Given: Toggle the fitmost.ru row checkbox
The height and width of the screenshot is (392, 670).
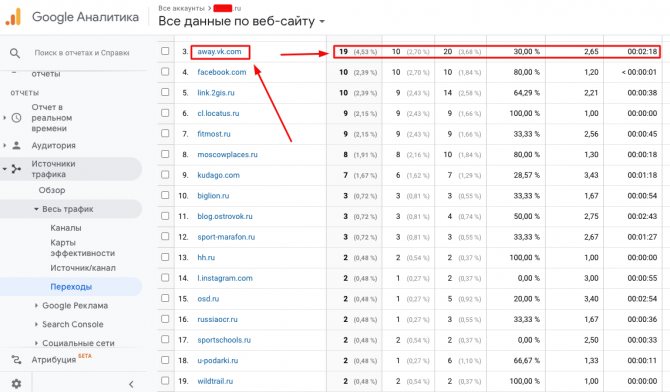Looking at the screenshot, I should pos(165,133).
